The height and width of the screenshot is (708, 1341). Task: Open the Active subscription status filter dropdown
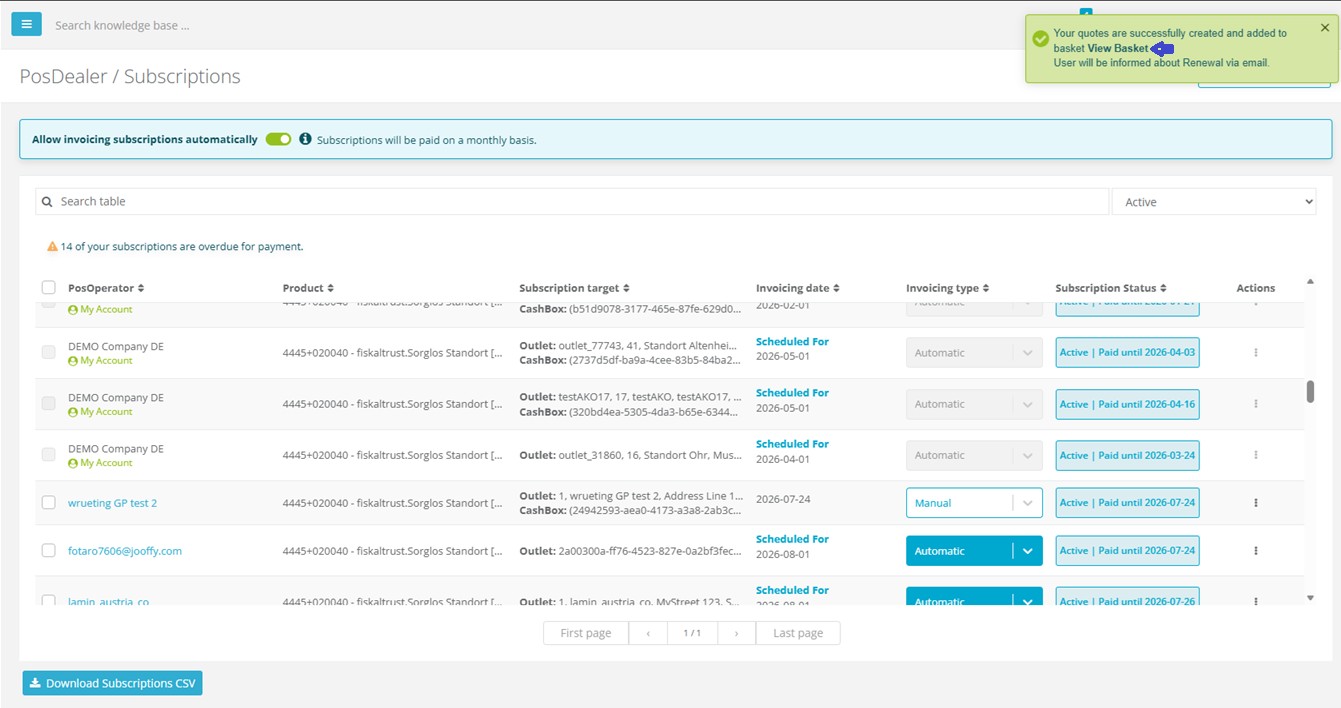pos(1213,201)
